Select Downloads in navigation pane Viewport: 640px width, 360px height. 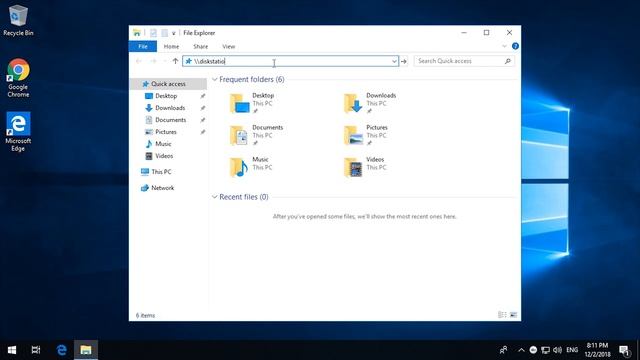coord(170,108)
